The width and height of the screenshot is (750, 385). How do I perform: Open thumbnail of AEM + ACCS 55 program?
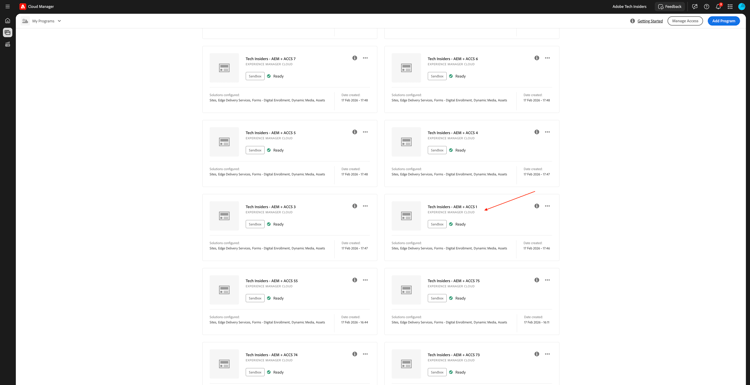click(x=224, y=290)
